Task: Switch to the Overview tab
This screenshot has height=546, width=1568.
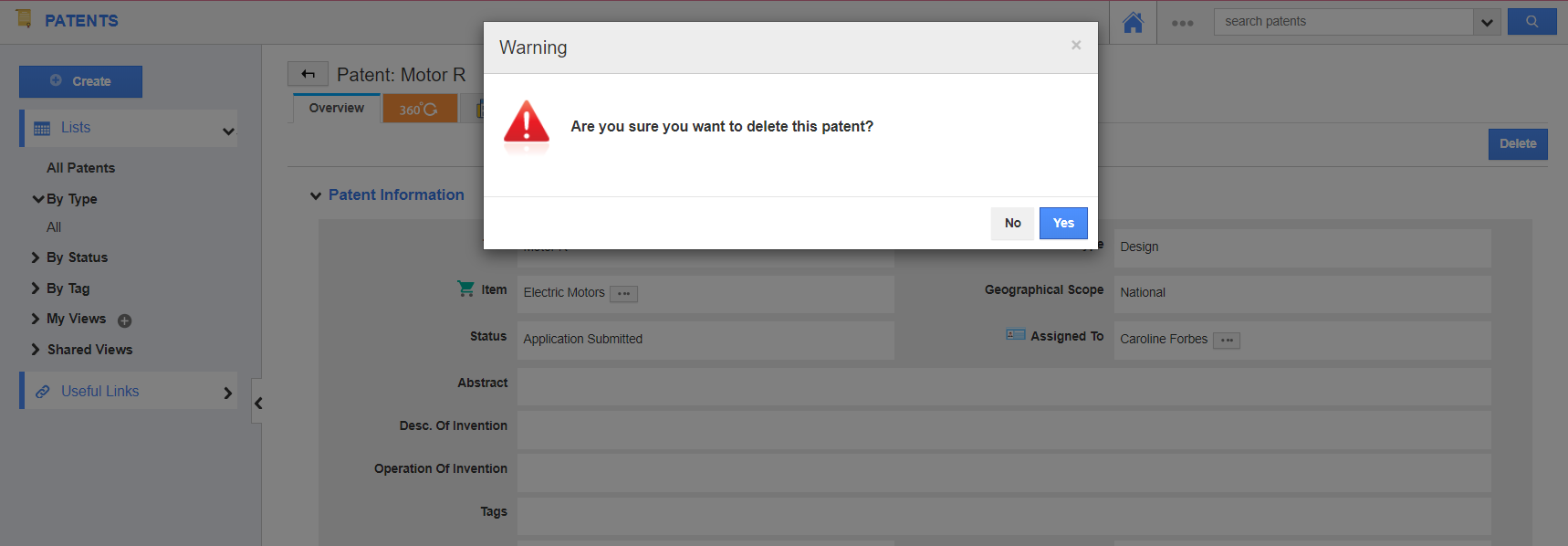Action: [336, 108]
